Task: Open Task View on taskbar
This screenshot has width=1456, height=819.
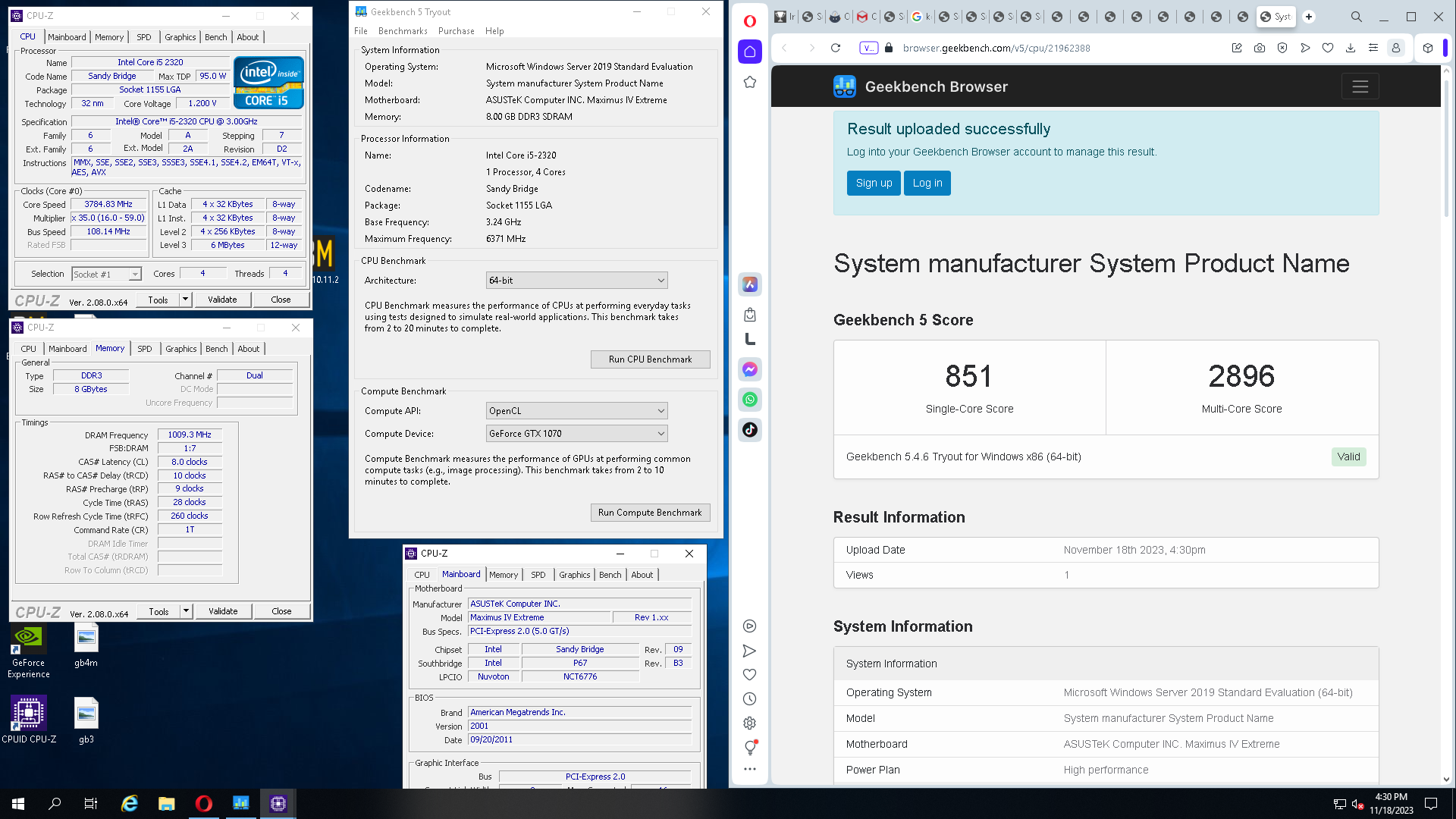Action: tap(91, 804)
